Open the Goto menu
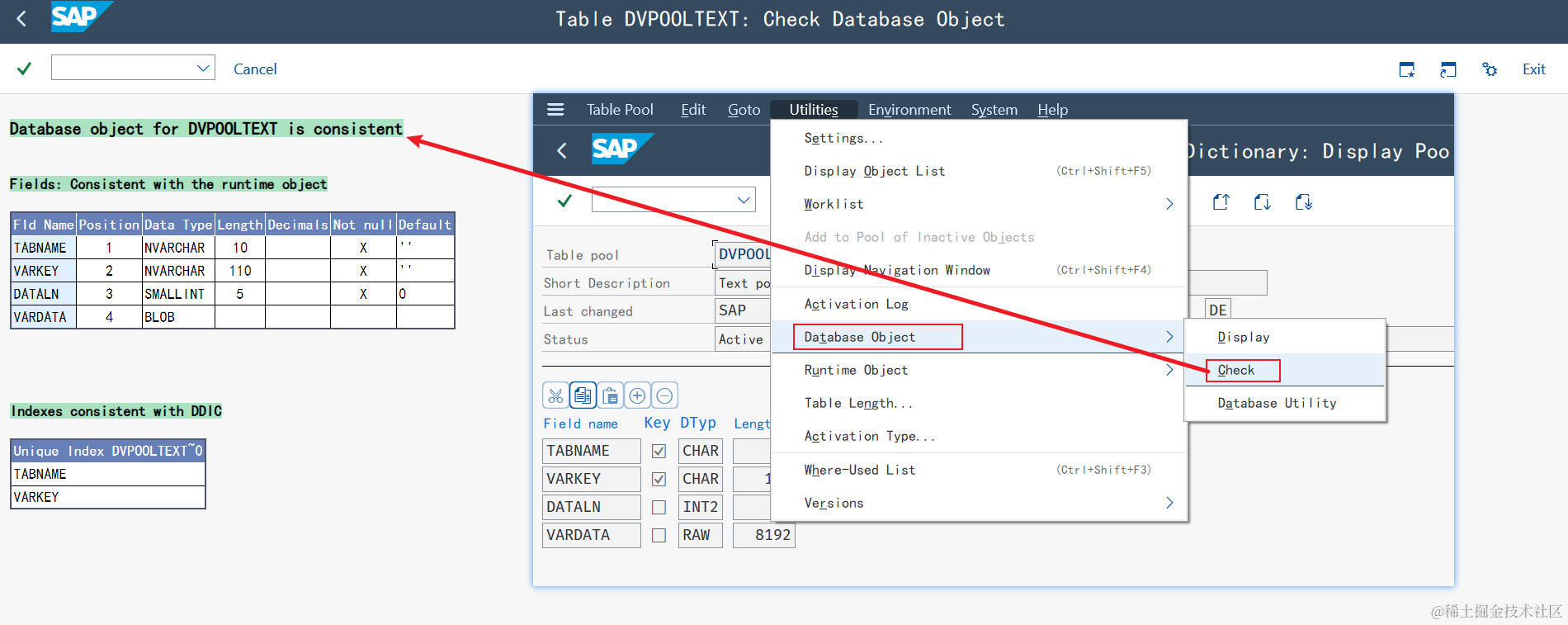1568x625 pixels. 744,110
